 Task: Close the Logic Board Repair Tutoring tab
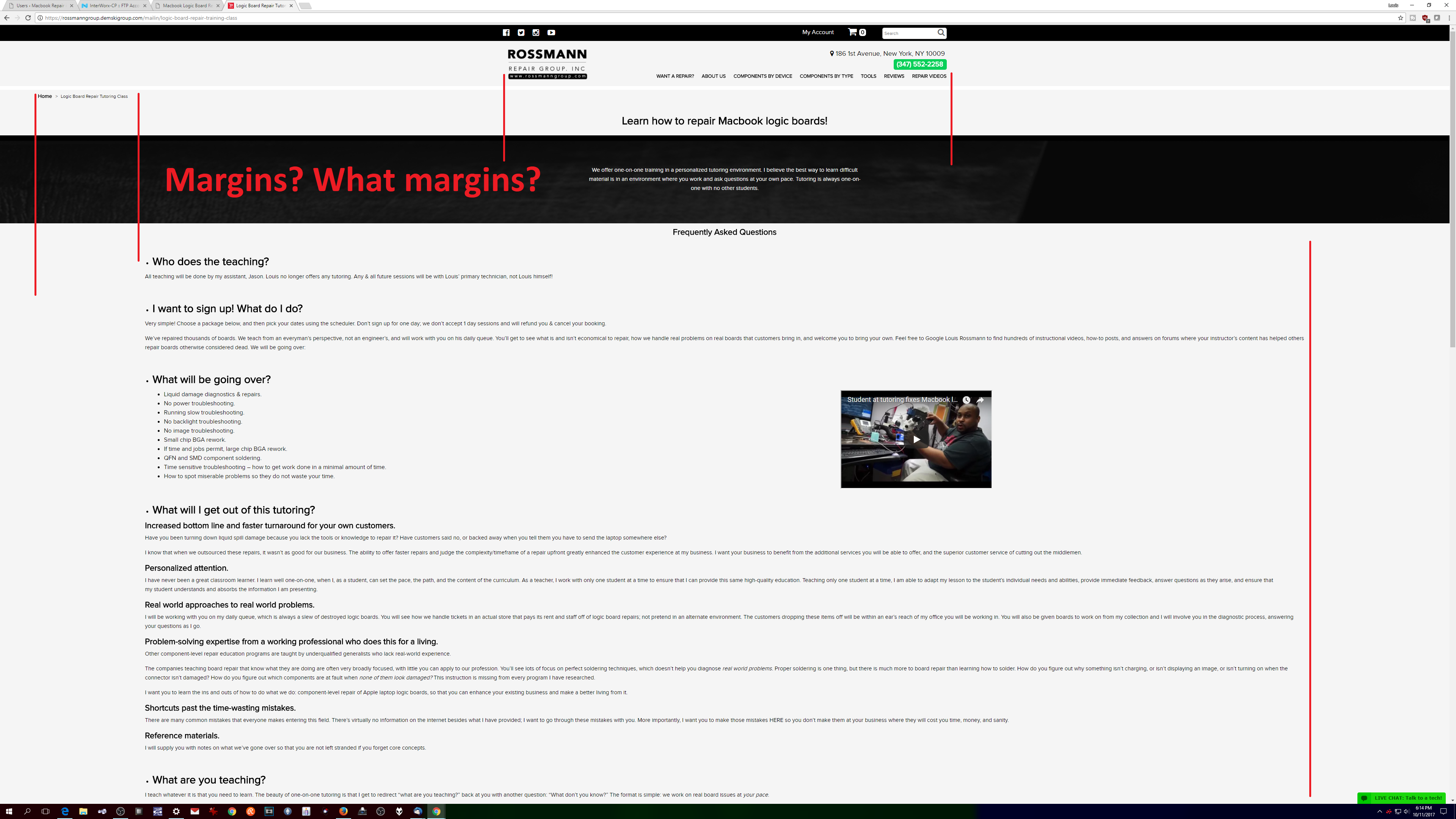click(x=291, y=6)
